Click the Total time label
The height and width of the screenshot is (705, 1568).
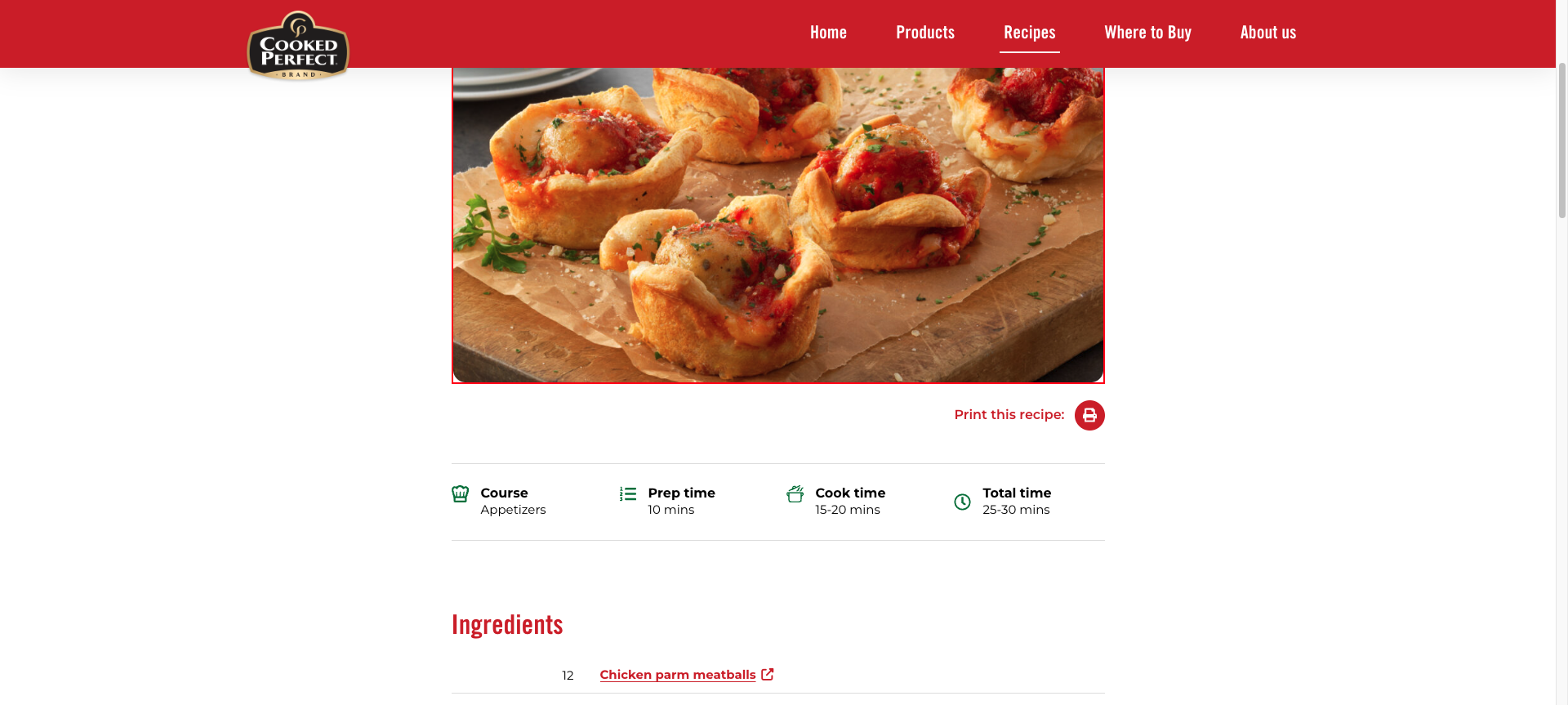click(x=1017, y=493)
